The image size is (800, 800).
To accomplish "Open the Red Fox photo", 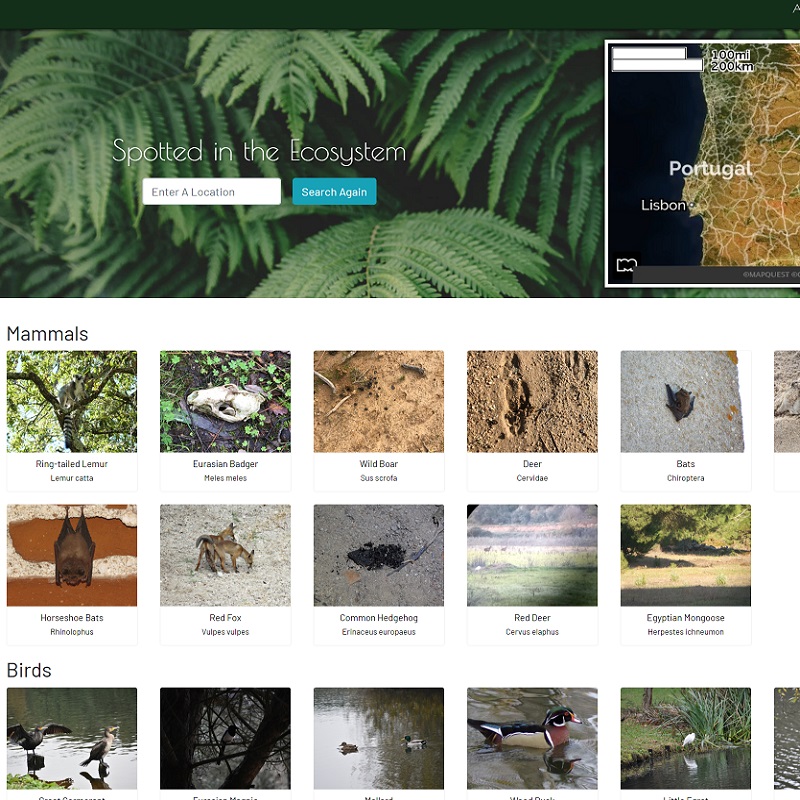I will (x=226, y=556).
